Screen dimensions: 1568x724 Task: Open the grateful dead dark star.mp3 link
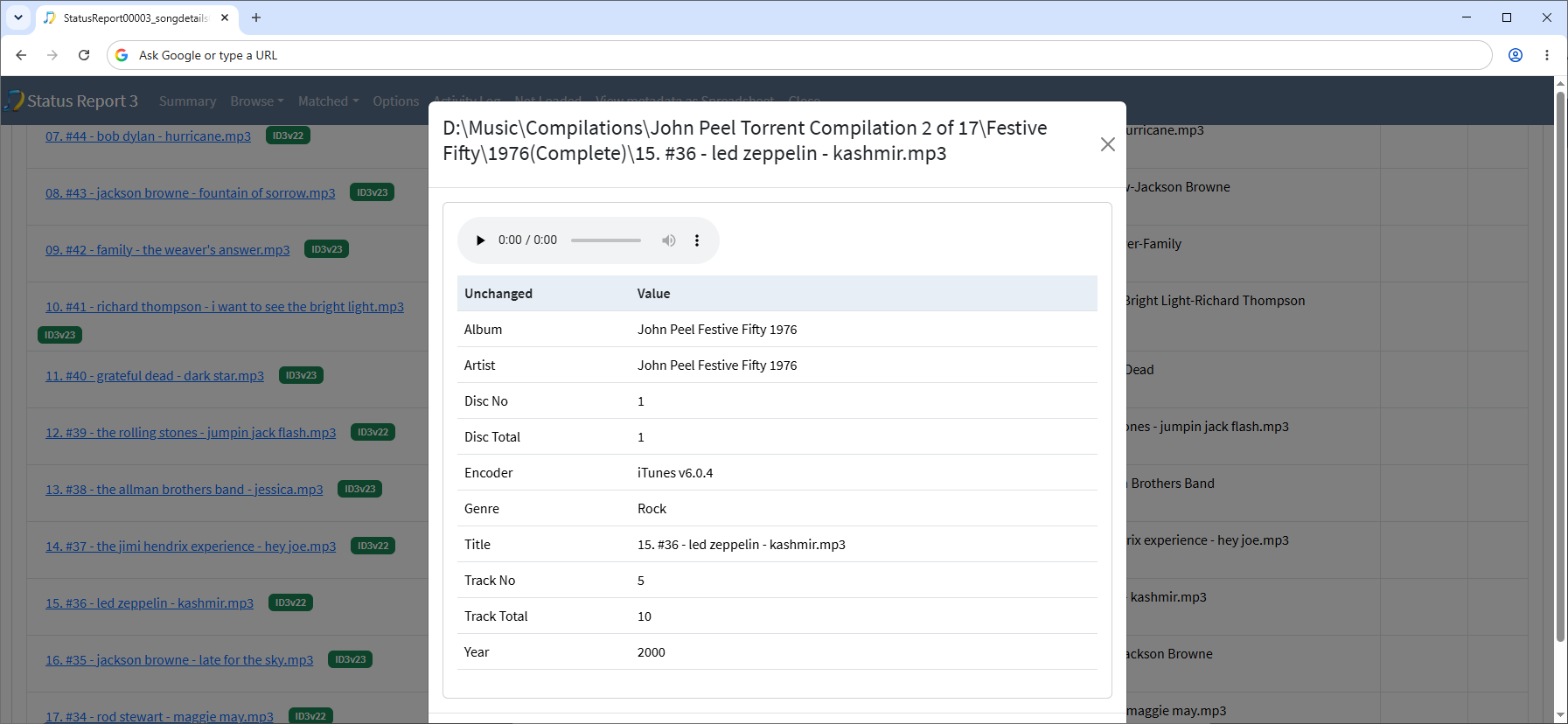tap(155, 376)
